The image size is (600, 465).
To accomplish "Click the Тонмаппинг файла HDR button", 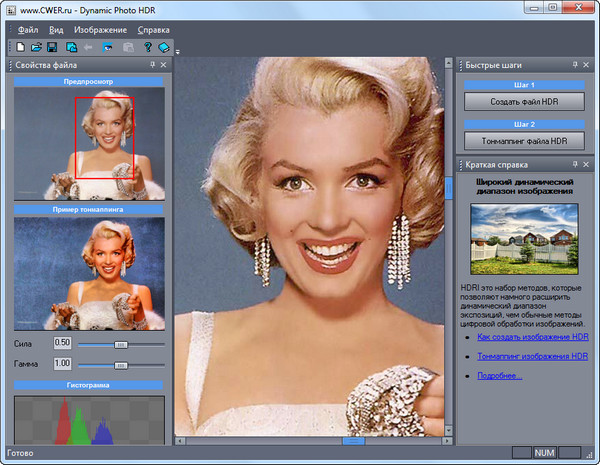I will coord(524,140).
